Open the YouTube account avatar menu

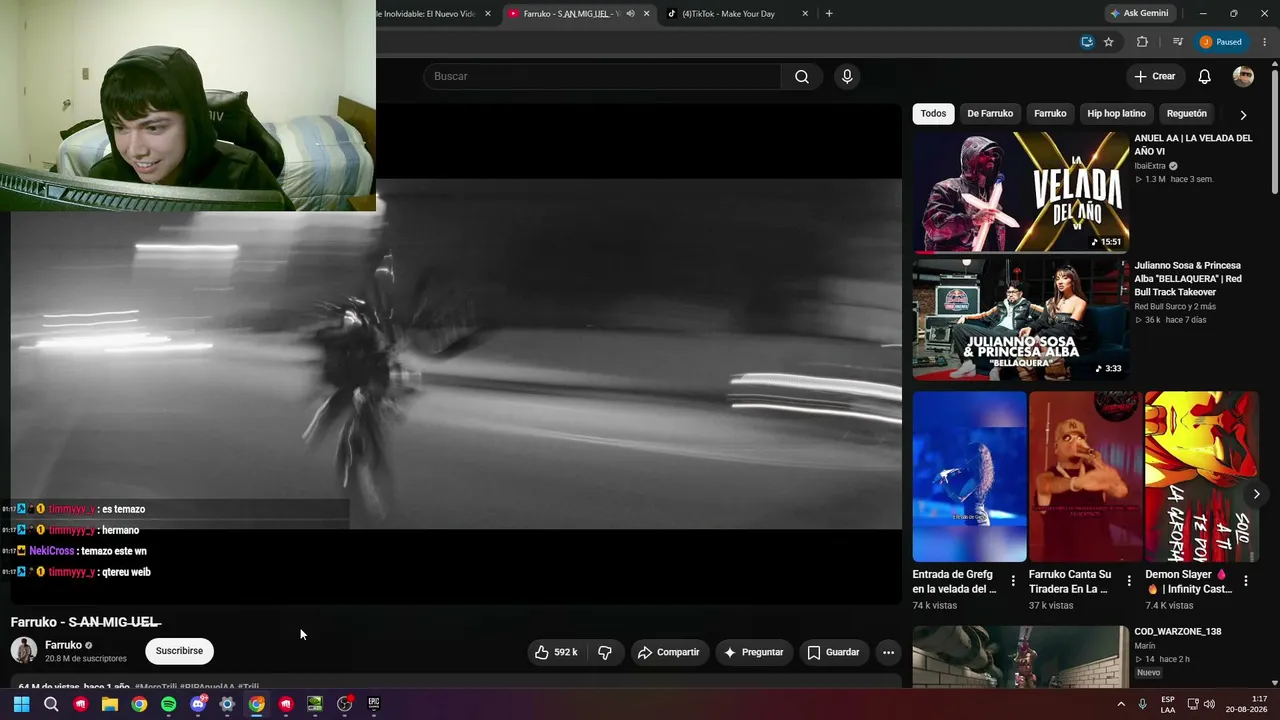pyautogui.click(x=1243, y=77)
